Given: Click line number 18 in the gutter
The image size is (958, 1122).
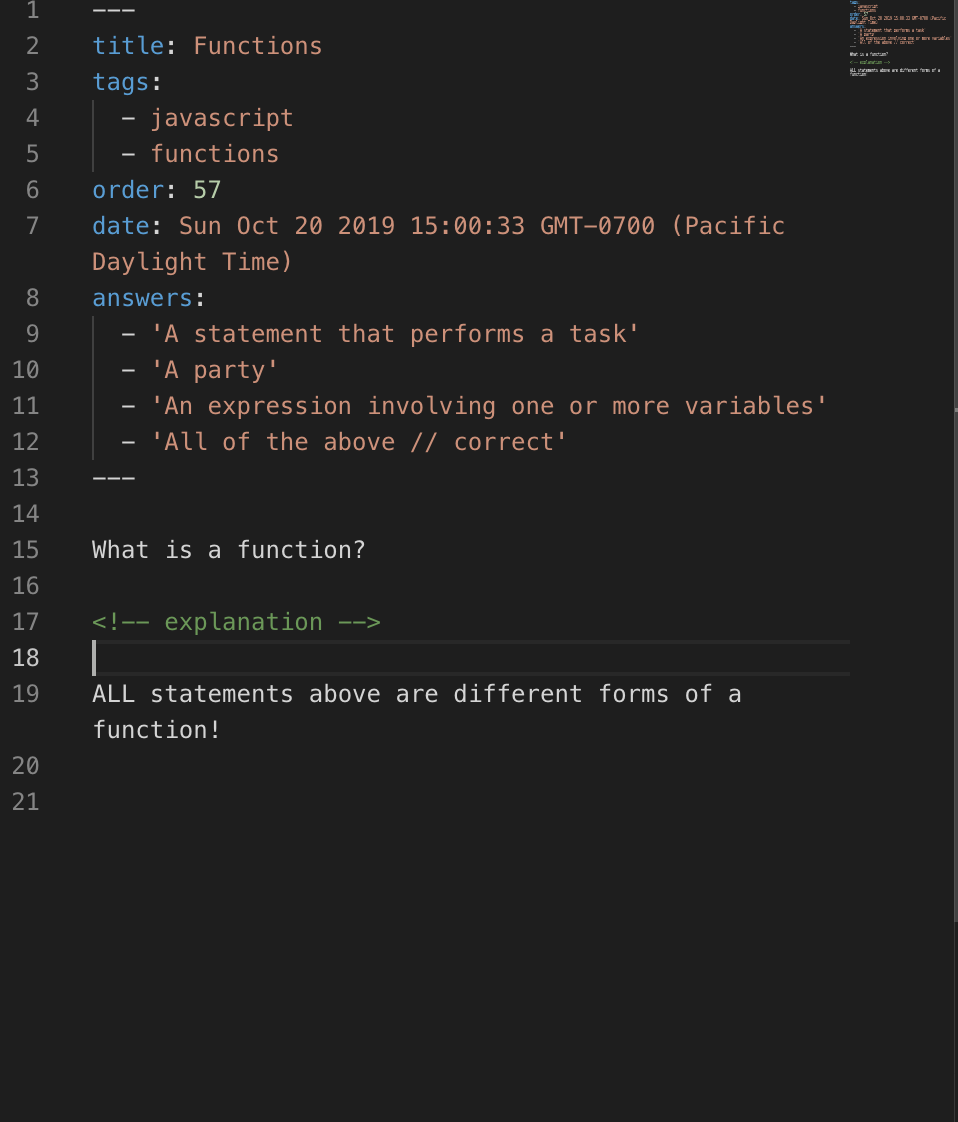Looking at the screenshot, I should [26, 658].
